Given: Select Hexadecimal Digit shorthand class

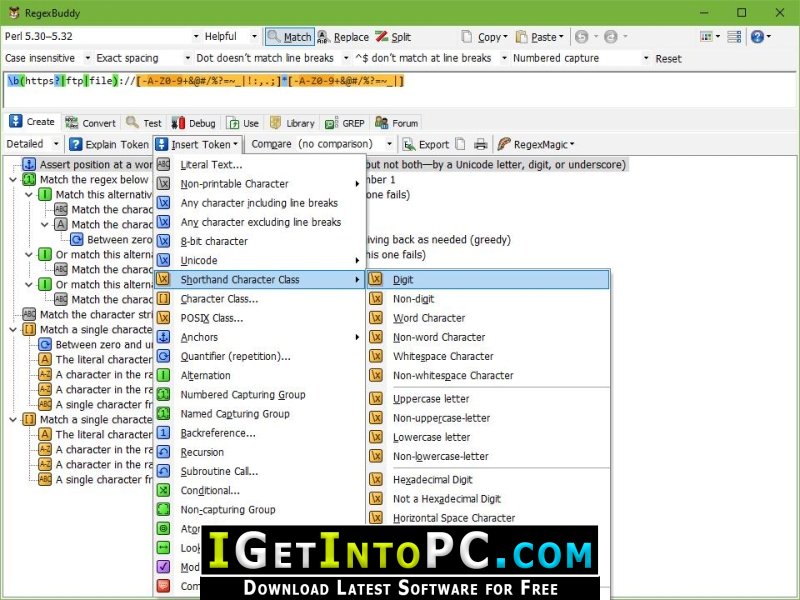Looking at the screenshot, I should (x=488, y=479).
